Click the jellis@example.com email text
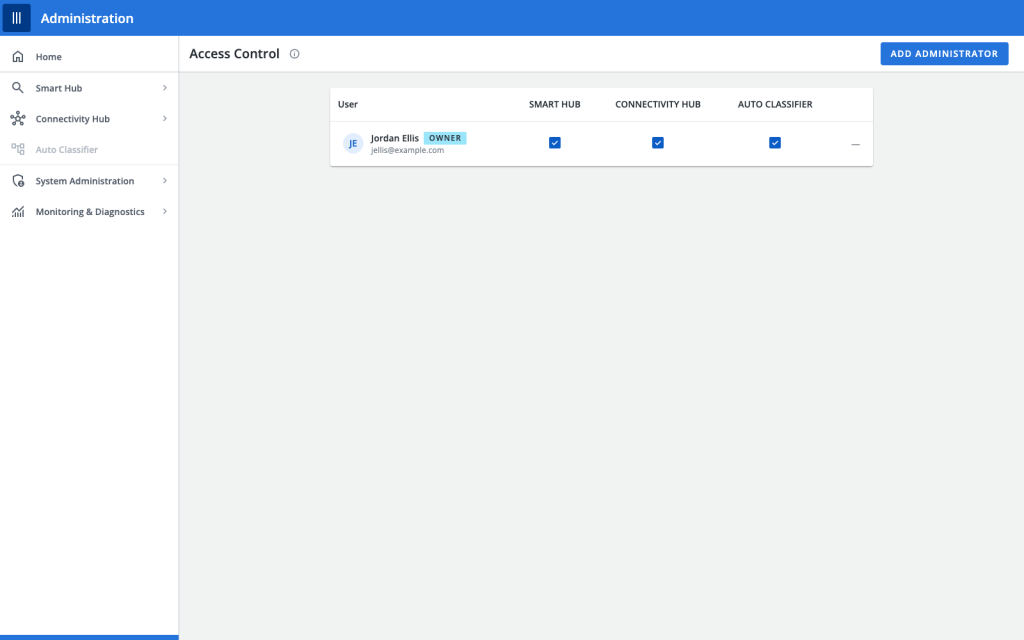 pyautogui.click(x=408, y=150)
